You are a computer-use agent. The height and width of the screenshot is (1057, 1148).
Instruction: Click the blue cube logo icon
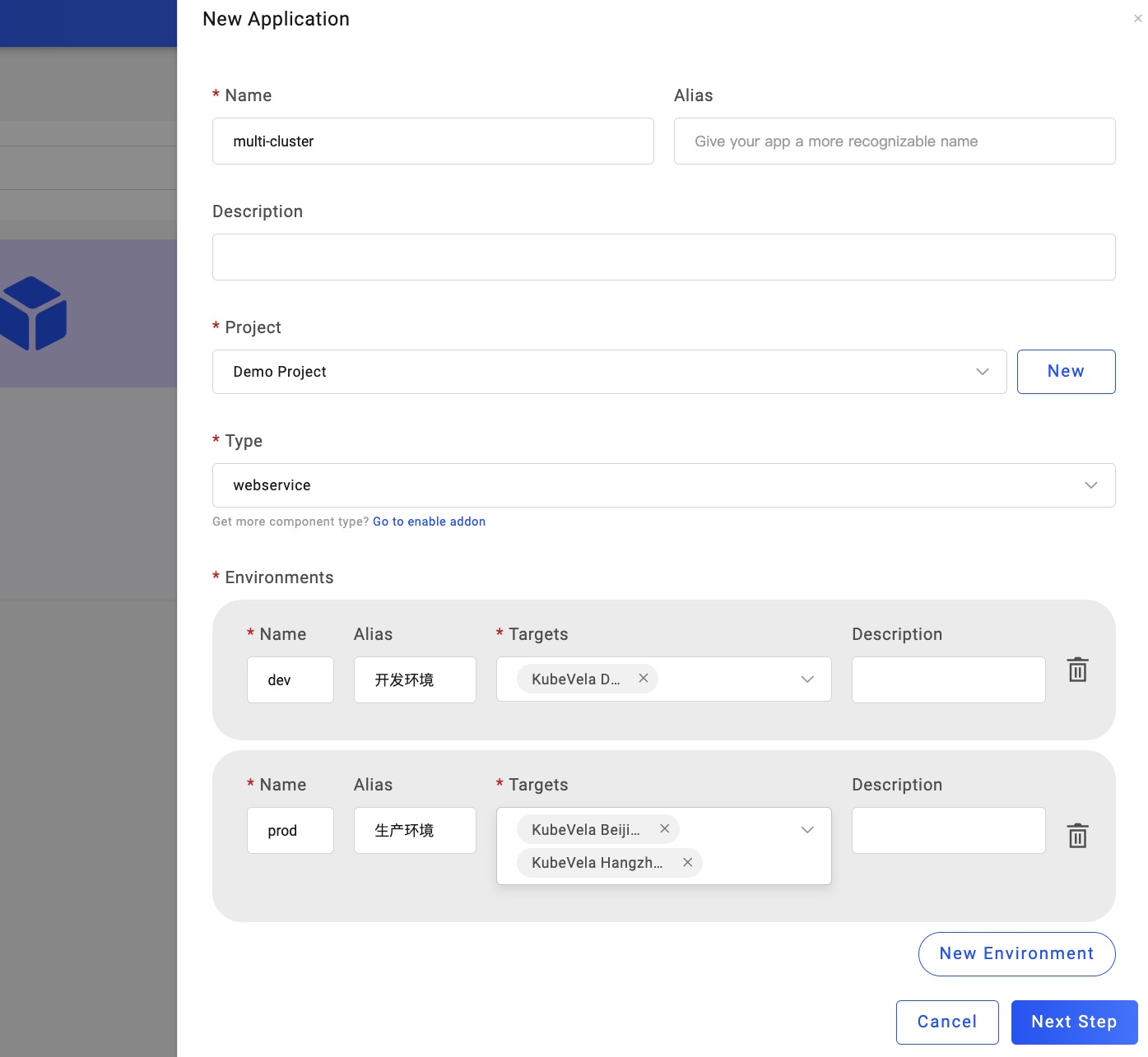coord(34,313)
